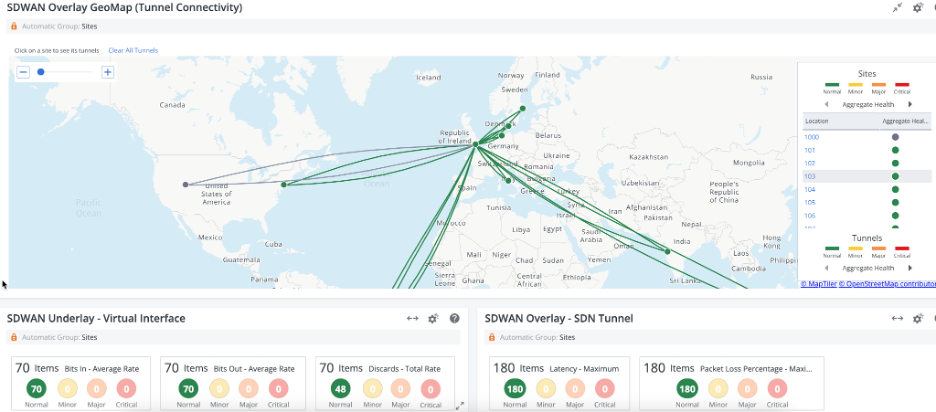Zoom in the map with plus button
The height and width of the screenshot is (412, 936).
click(108, 72)
